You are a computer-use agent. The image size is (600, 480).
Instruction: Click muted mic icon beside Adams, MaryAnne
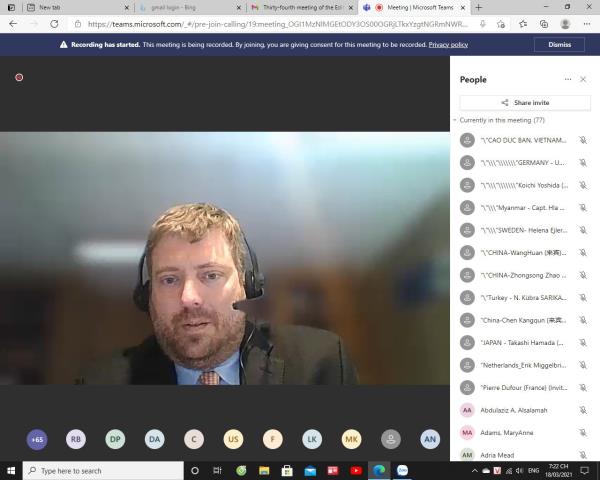582,432
